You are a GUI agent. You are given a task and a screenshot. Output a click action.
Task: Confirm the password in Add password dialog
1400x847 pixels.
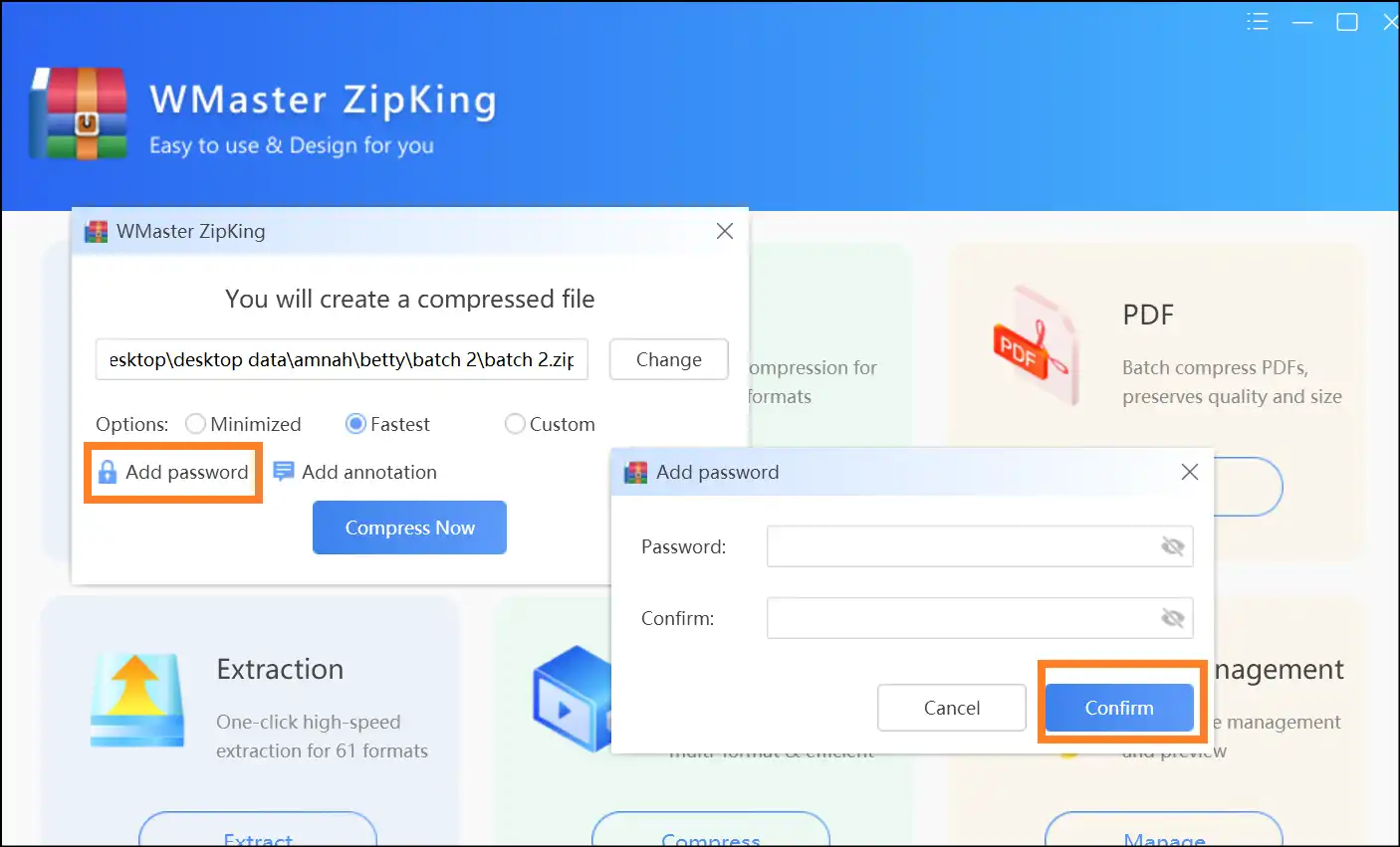click(x=1119, y=708)
